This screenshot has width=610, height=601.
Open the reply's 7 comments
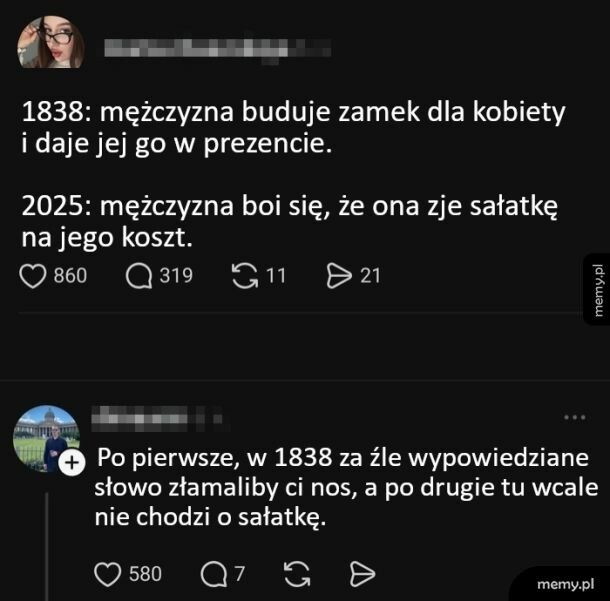point(214,574)
